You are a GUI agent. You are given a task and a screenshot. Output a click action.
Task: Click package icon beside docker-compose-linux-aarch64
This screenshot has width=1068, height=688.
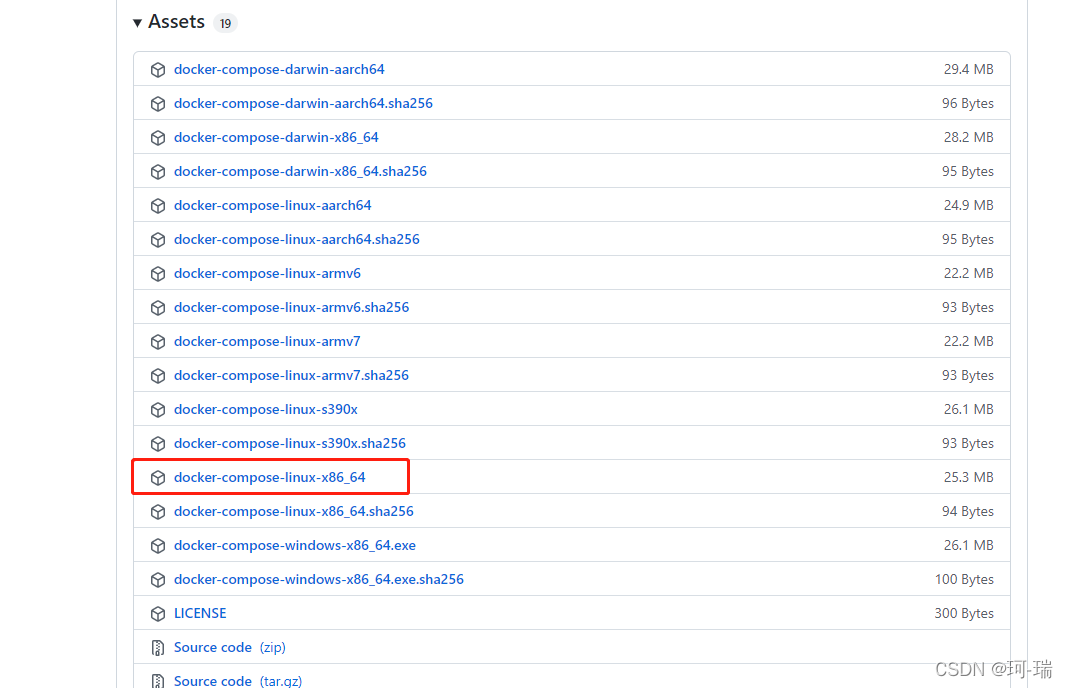(158, 206)
